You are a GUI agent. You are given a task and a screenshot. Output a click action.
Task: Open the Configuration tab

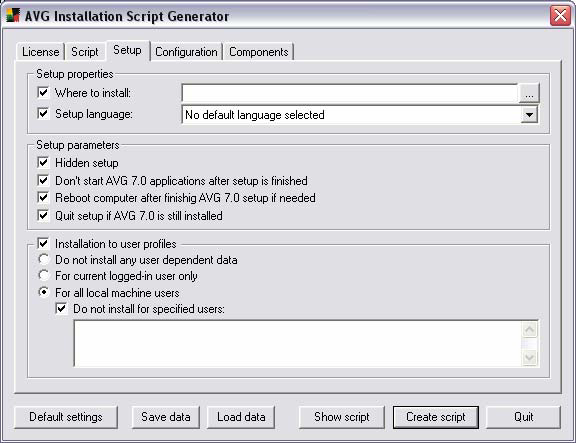(186, 52)
